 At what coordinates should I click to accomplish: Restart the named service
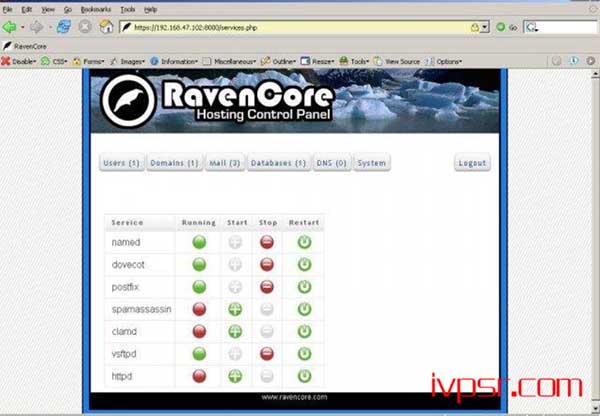tap(304, 242)
